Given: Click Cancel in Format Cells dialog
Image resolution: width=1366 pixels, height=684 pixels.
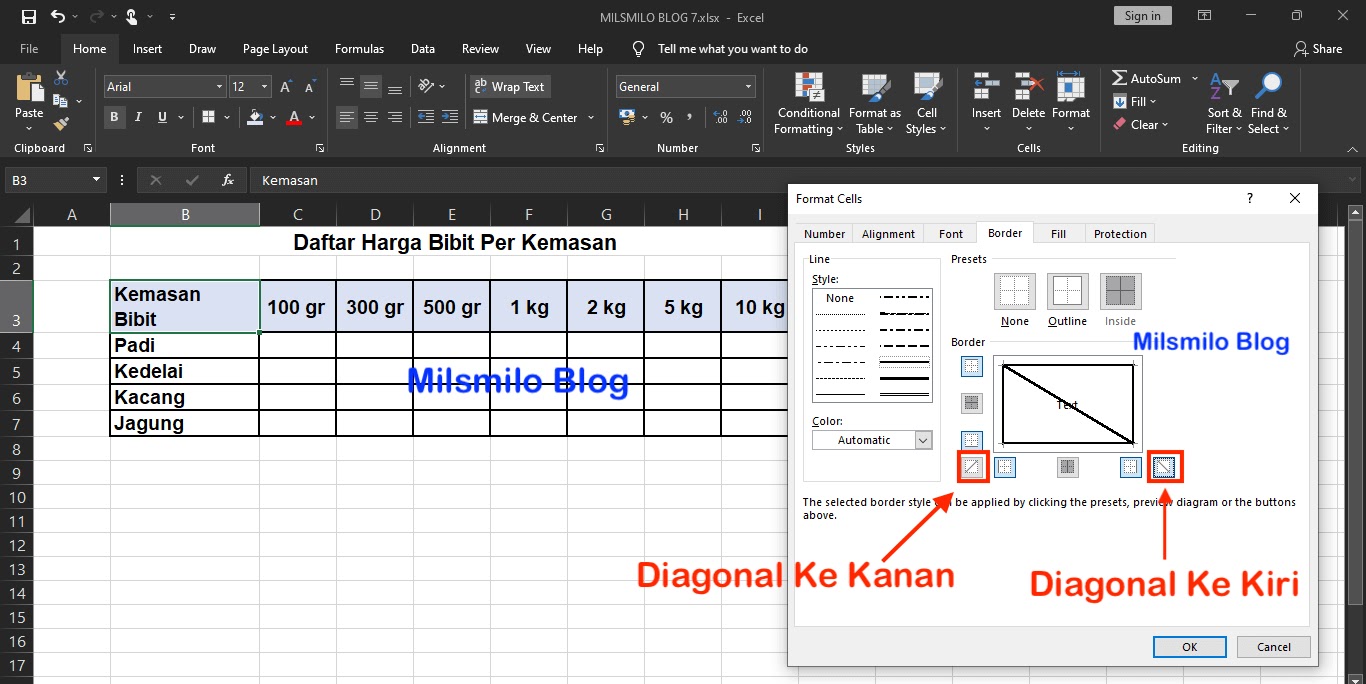Looking at the screenshot, I should point(1273,647).
